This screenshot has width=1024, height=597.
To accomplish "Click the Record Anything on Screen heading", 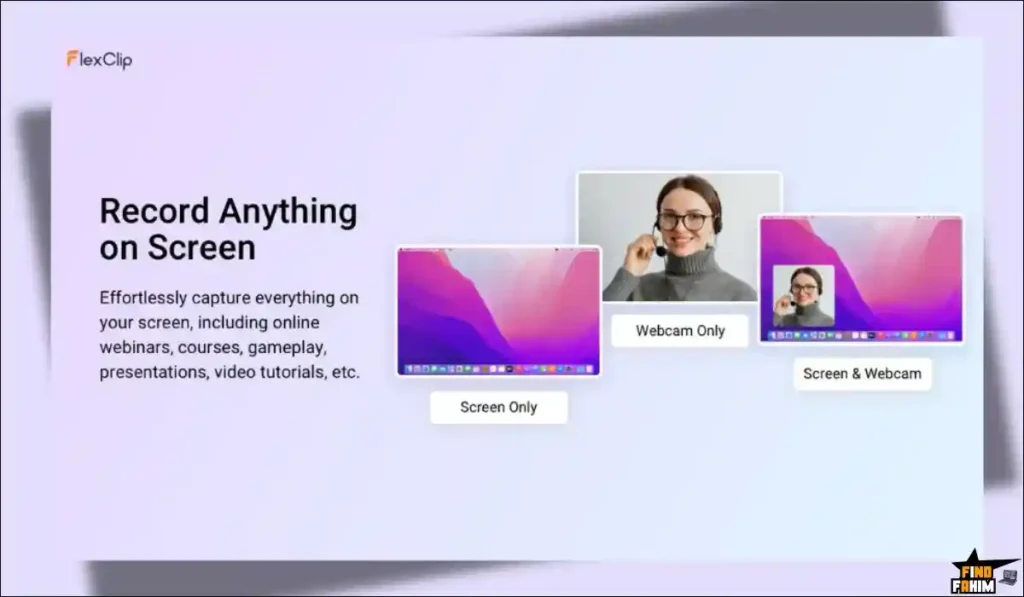I will click(x=229, y=229).
